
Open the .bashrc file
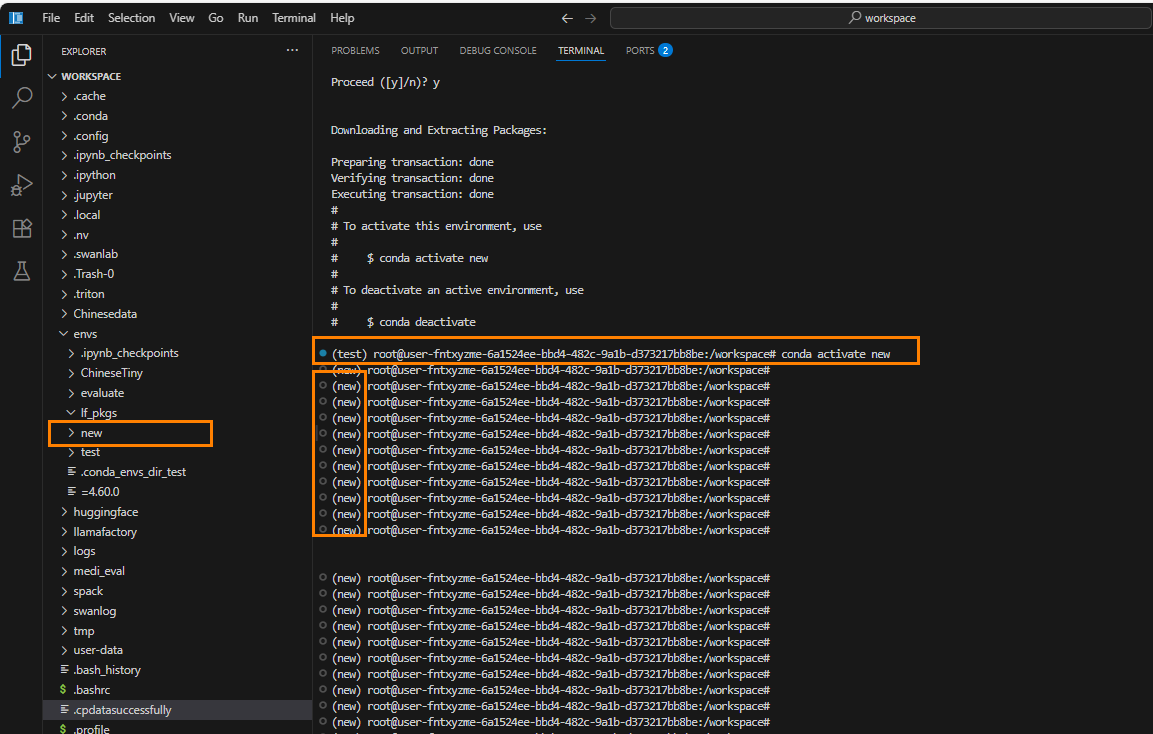[91, 690]
